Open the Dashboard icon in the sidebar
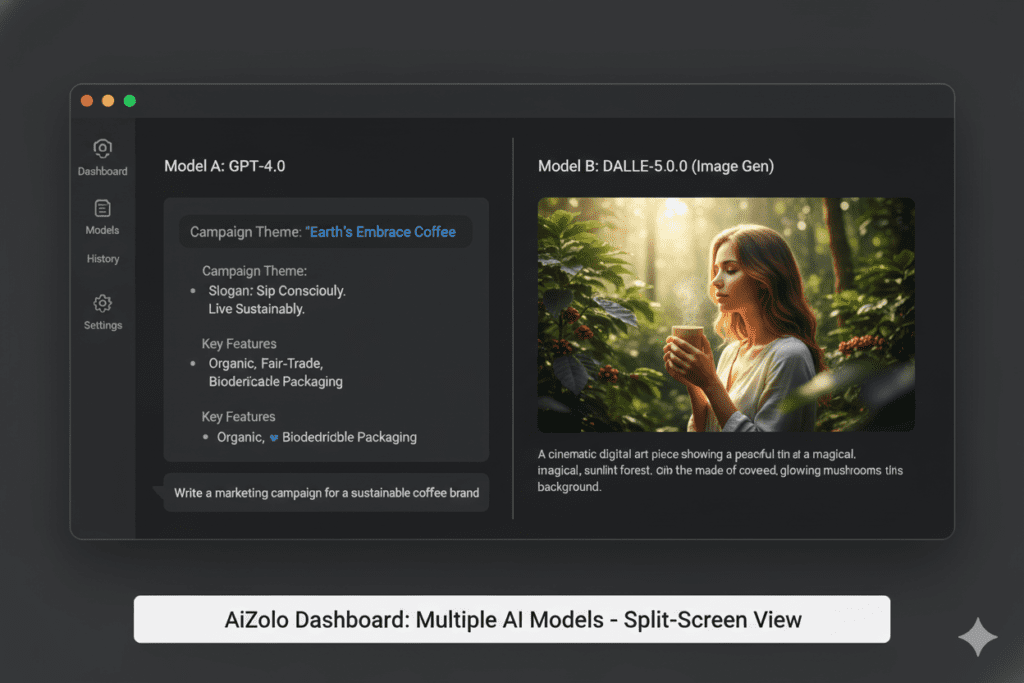The image size is (1024, 683). (102, 149)
